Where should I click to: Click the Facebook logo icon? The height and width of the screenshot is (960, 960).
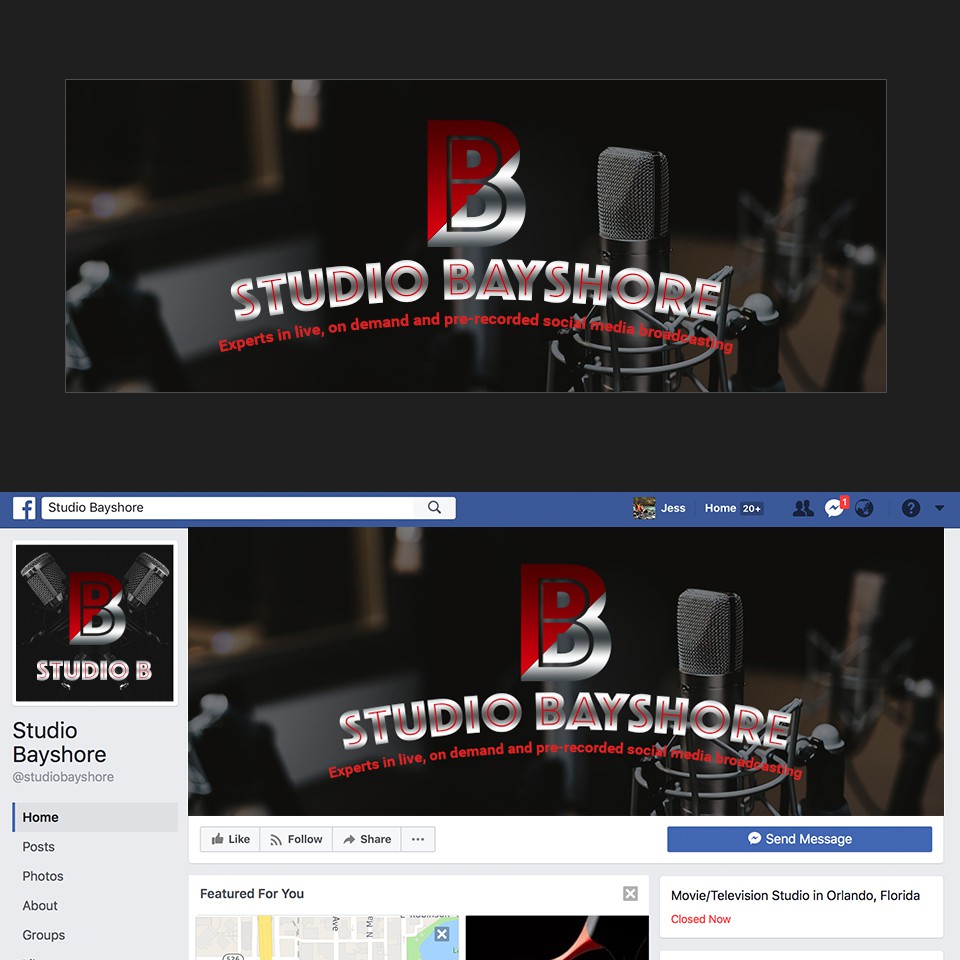point(24,508)
